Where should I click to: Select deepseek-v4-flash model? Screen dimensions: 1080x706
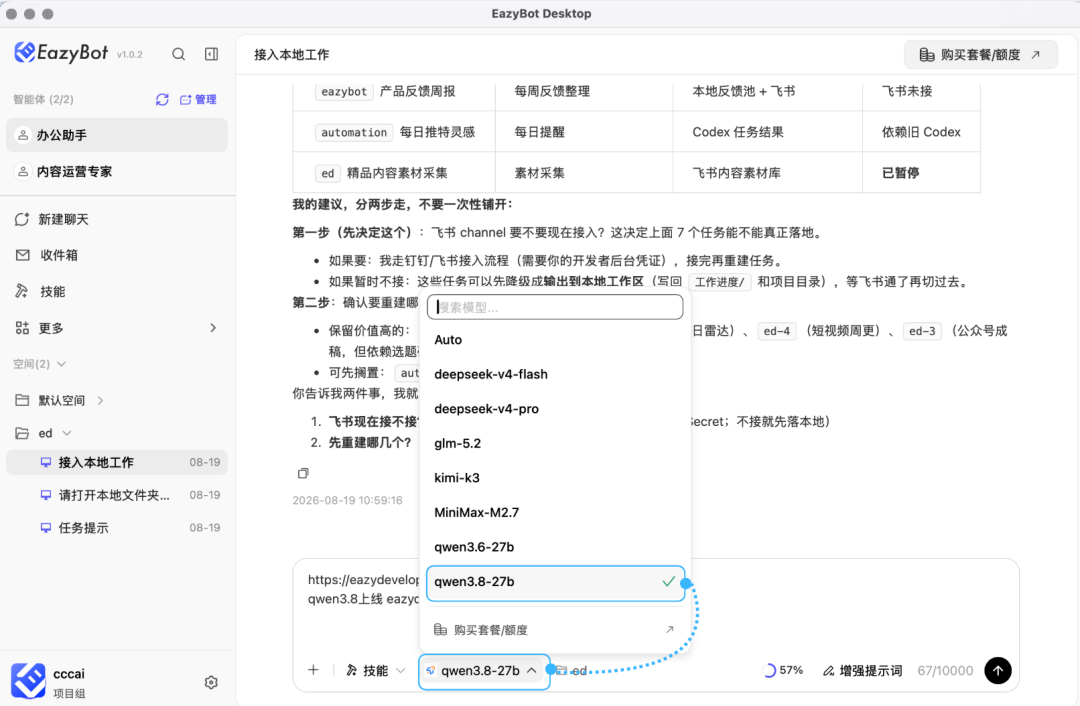click(555, 374)
